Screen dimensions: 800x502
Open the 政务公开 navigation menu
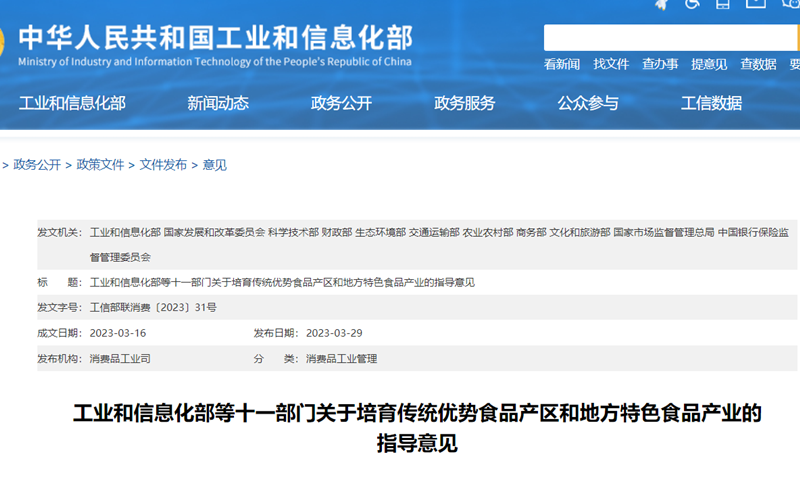tap(341, 103)
